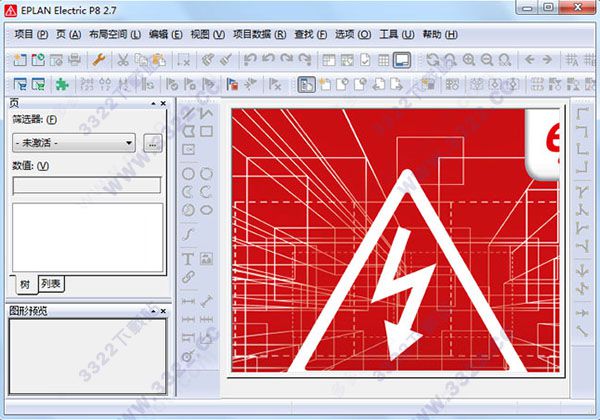Viewport: 600px width, 420px height.
Task: Switch to the 树 tab
Action: (x=25, y=284)
